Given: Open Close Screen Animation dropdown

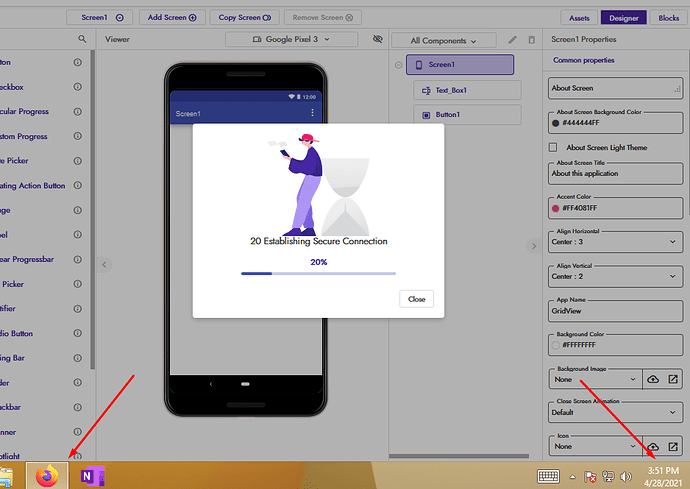Looking at the screenshot, I should coord(615,412).
